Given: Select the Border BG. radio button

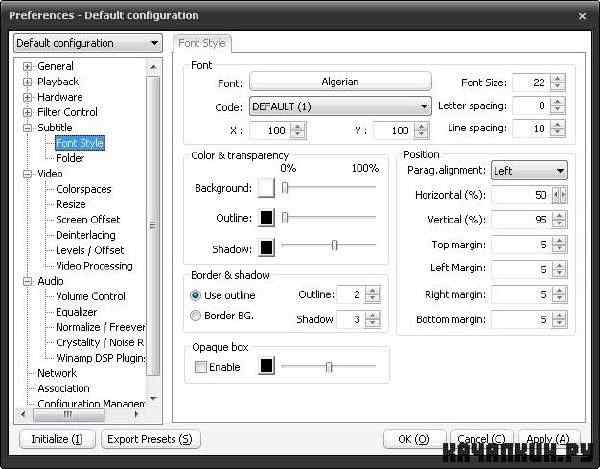Looking at the screenshot, I should [195, 316].
